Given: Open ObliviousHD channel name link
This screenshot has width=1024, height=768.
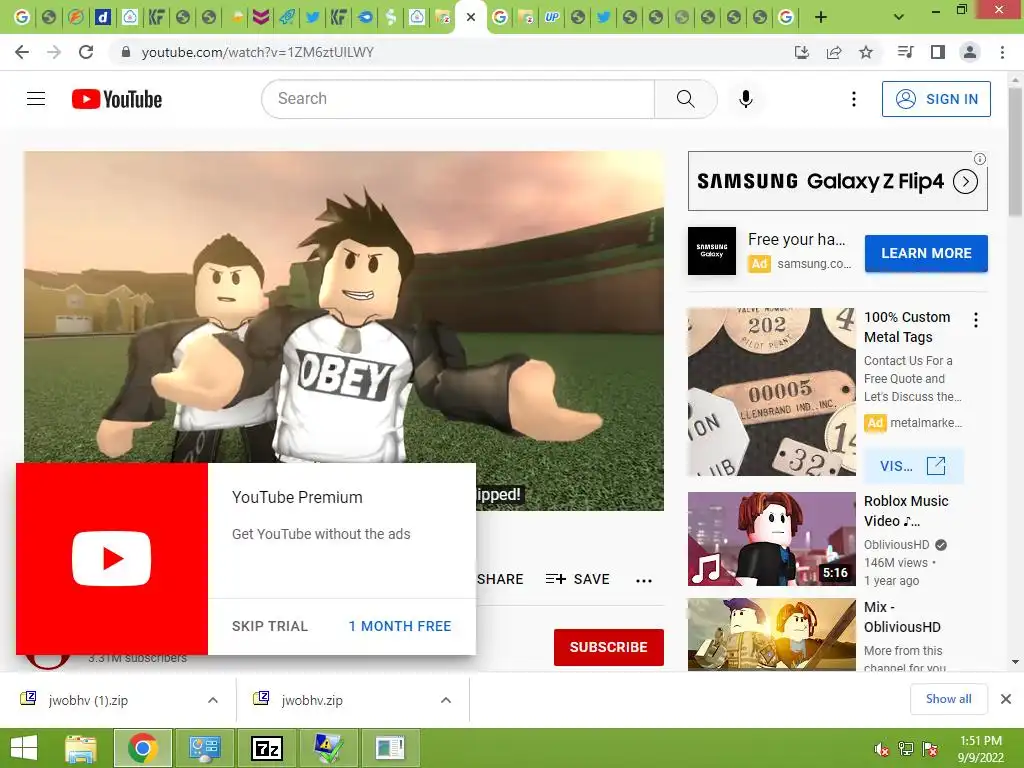Looking at the screenshot, I should 897,545.
